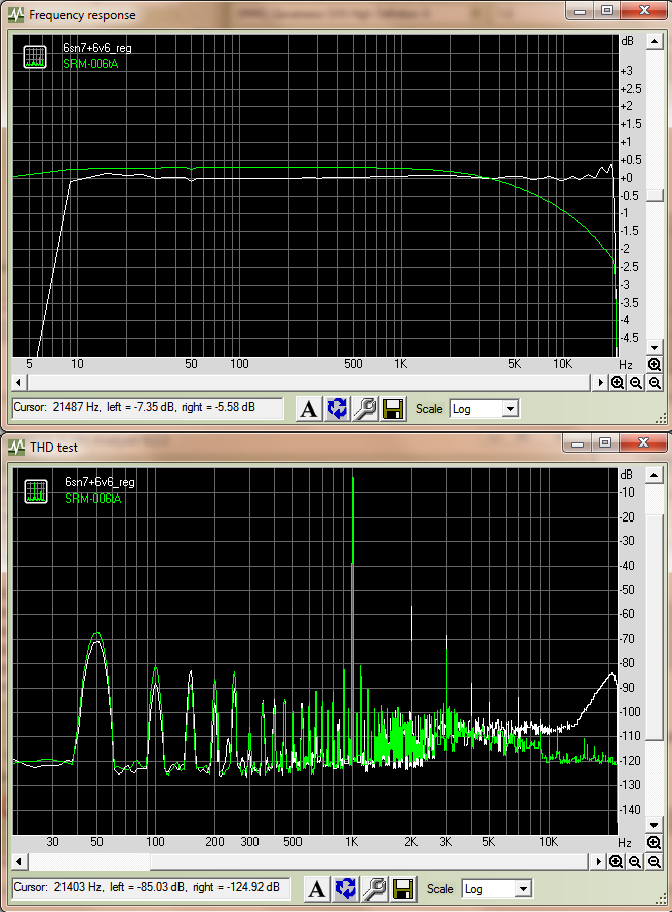Click the text annotation 'A' button in Frequency response window
The width and height of the screenshot is (672, 912).
coord(309,409)
